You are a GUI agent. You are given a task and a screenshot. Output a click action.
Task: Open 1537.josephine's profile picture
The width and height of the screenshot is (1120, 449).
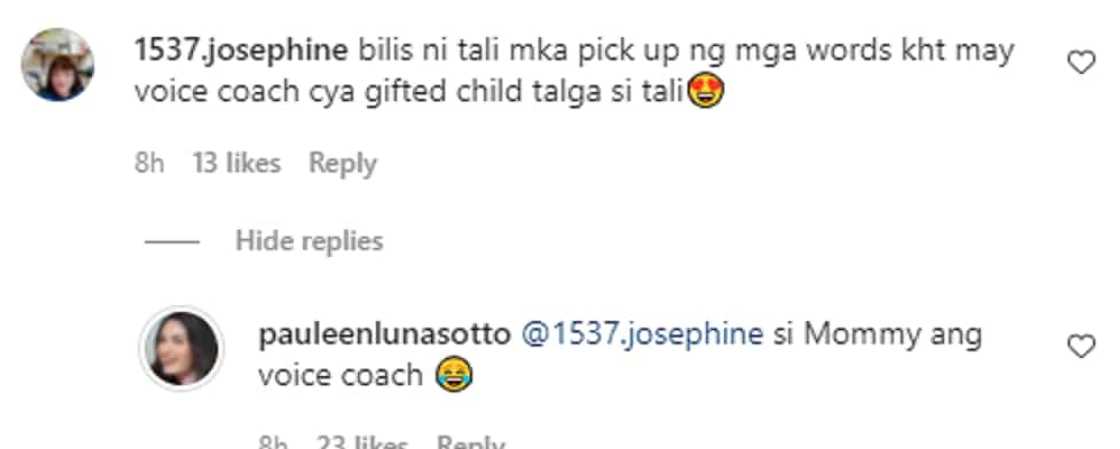click(x=57, y=64)
